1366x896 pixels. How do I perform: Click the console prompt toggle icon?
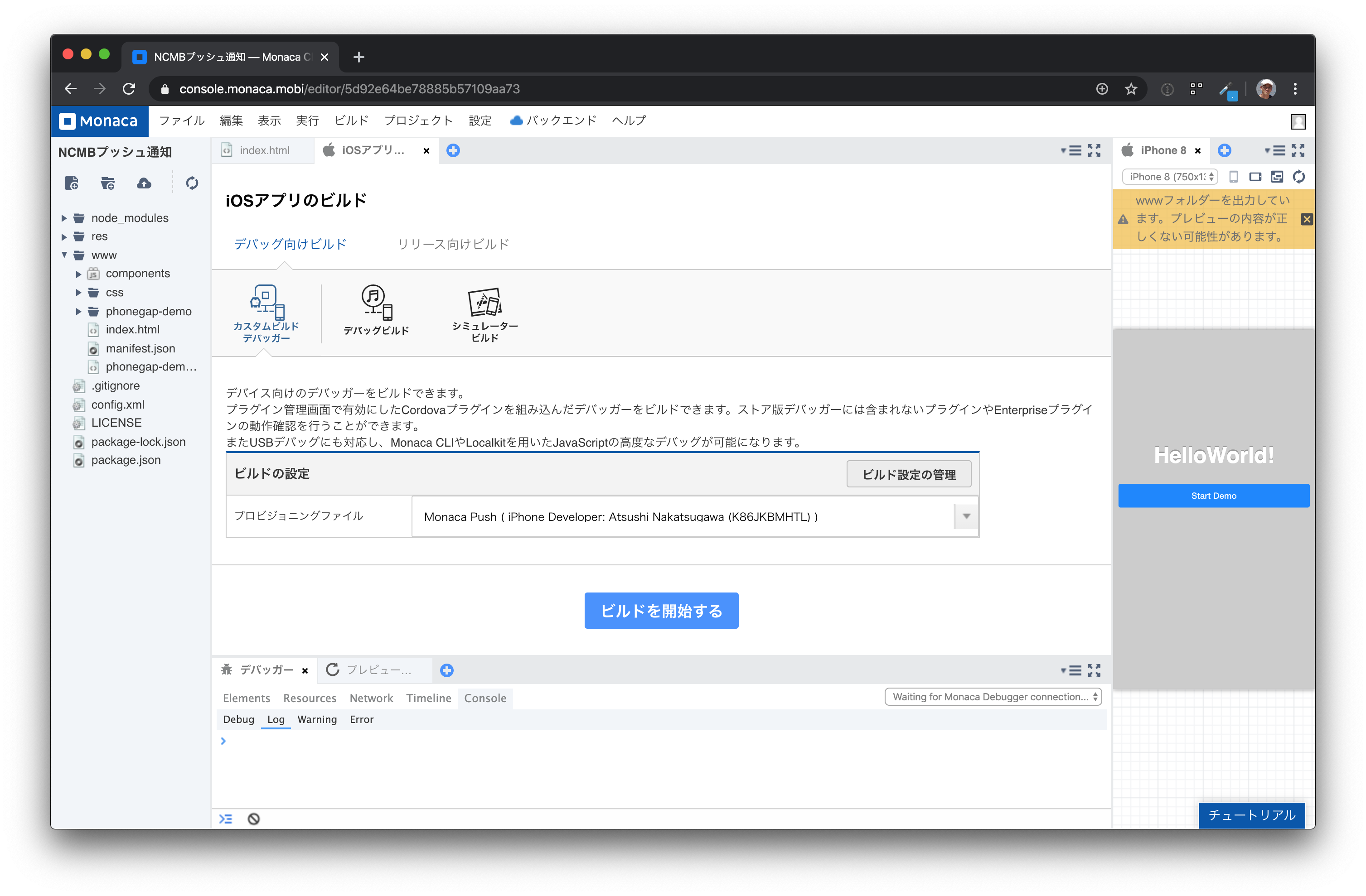click(226, 819)
